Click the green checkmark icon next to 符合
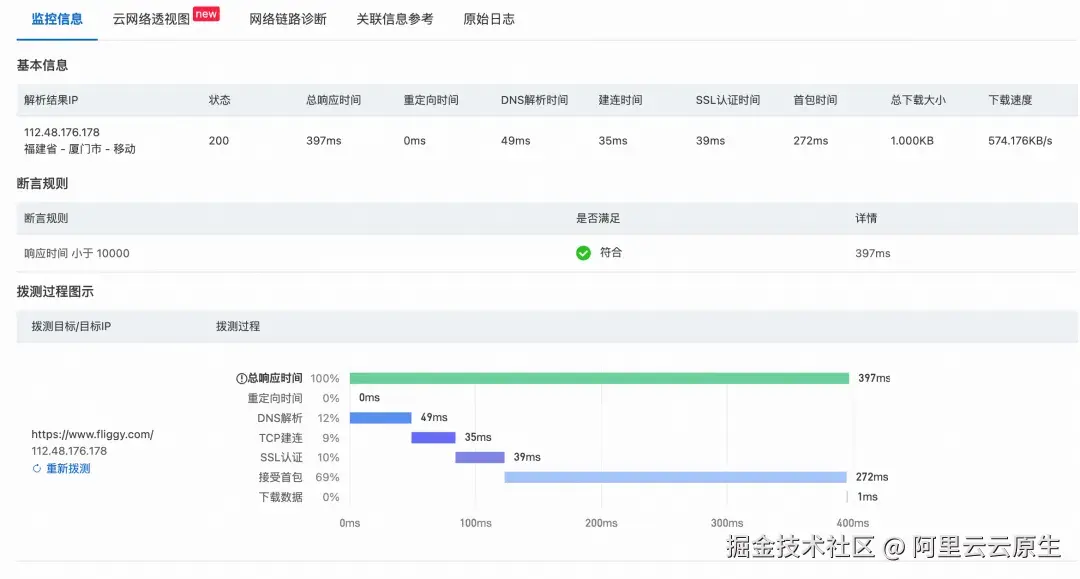The height and width of the screenshot is (579, 1080). click(583, 253)
